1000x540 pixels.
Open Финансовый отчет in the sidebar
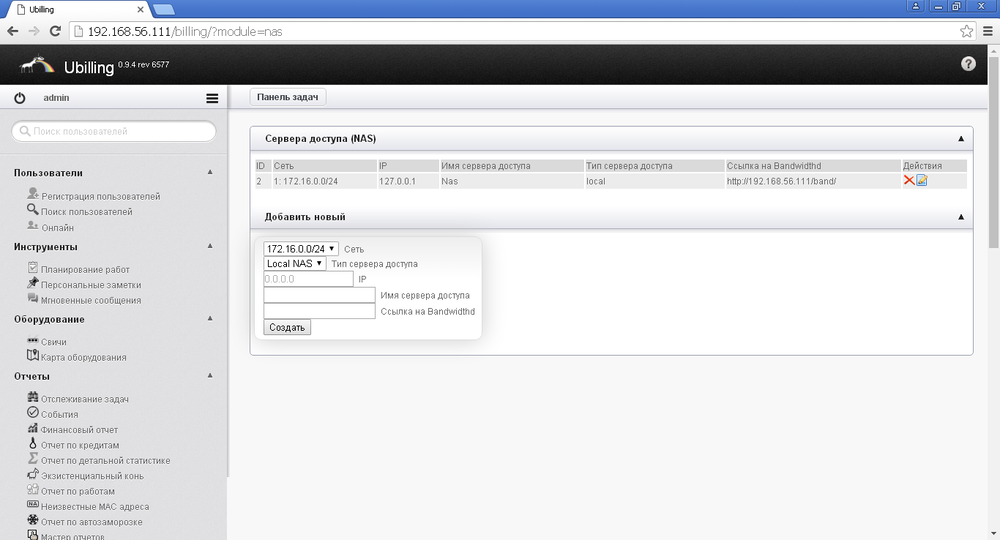click(x=79, y=430)
